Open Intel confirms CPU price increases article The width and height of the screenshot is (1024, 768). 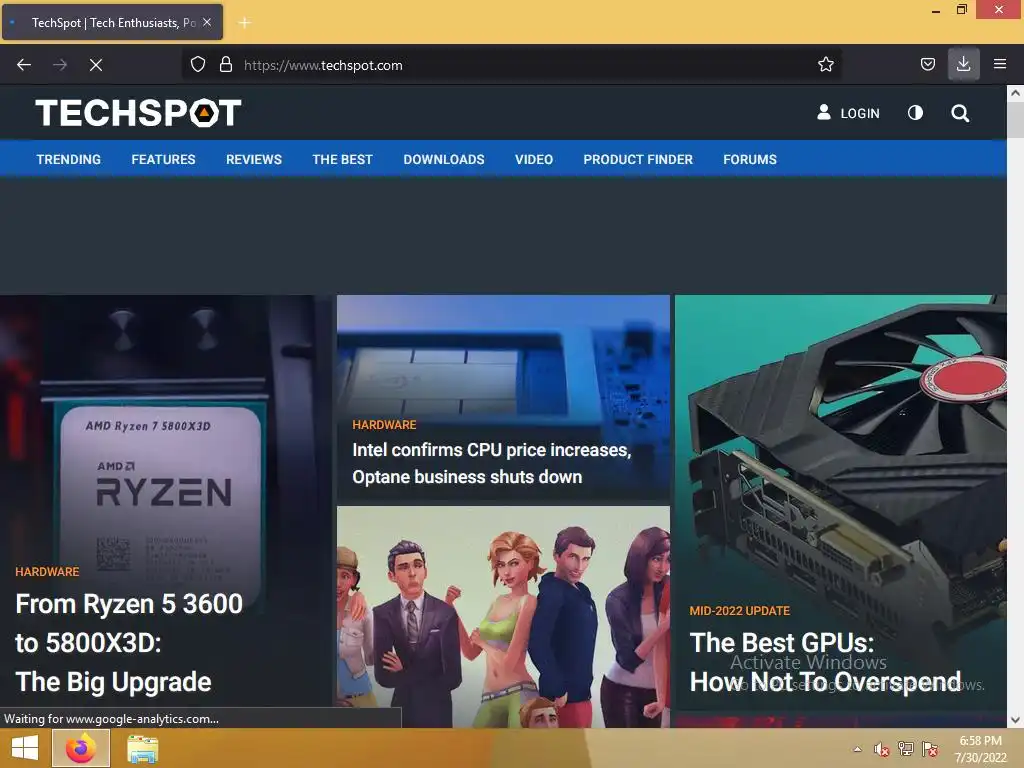pyautogui.click(x=492, y=463)
